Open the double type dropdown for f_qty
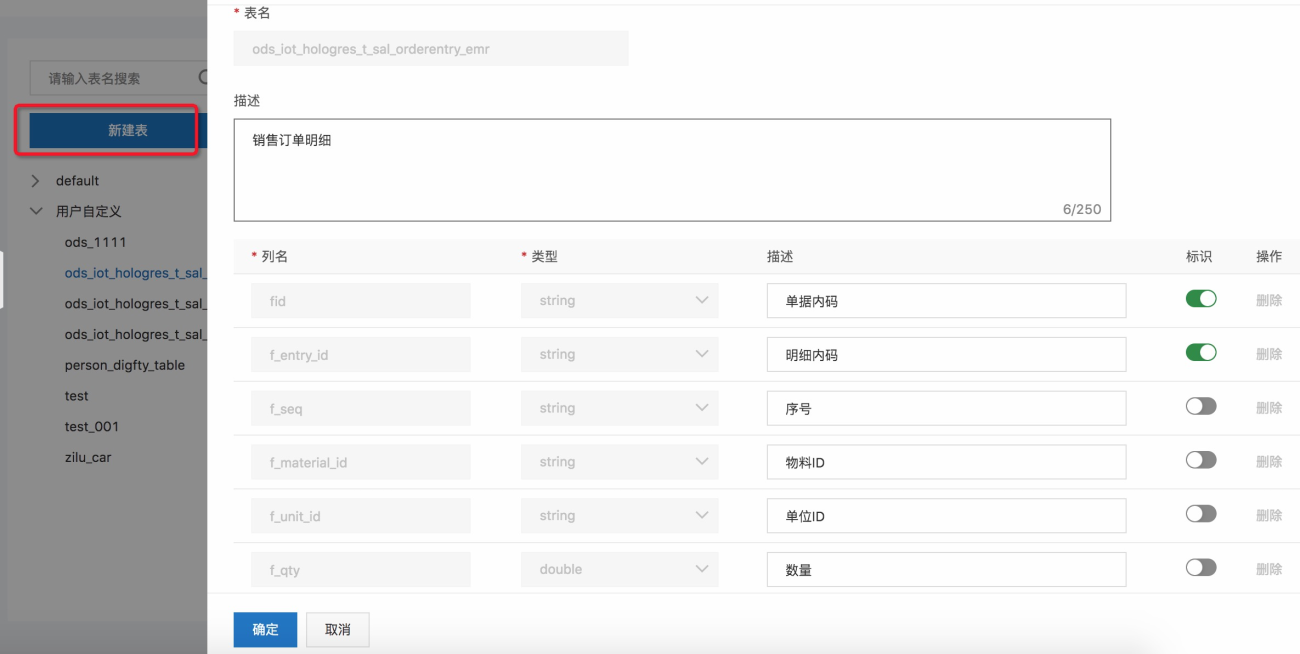This screenshot has width=1300, height=654. (620, 570)
